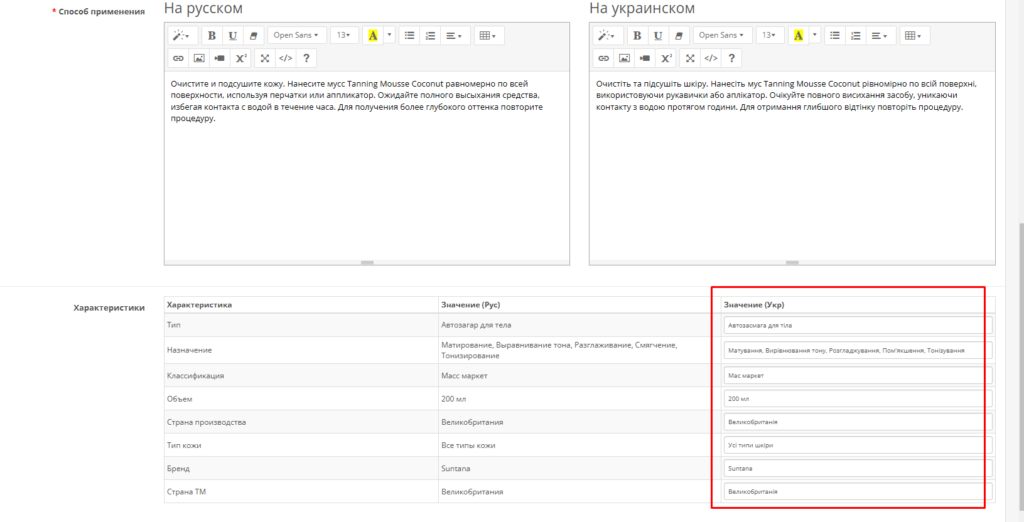Apply superscript in the Ukrainian editor
1024x522 pixels.
[x=667, y=58]
